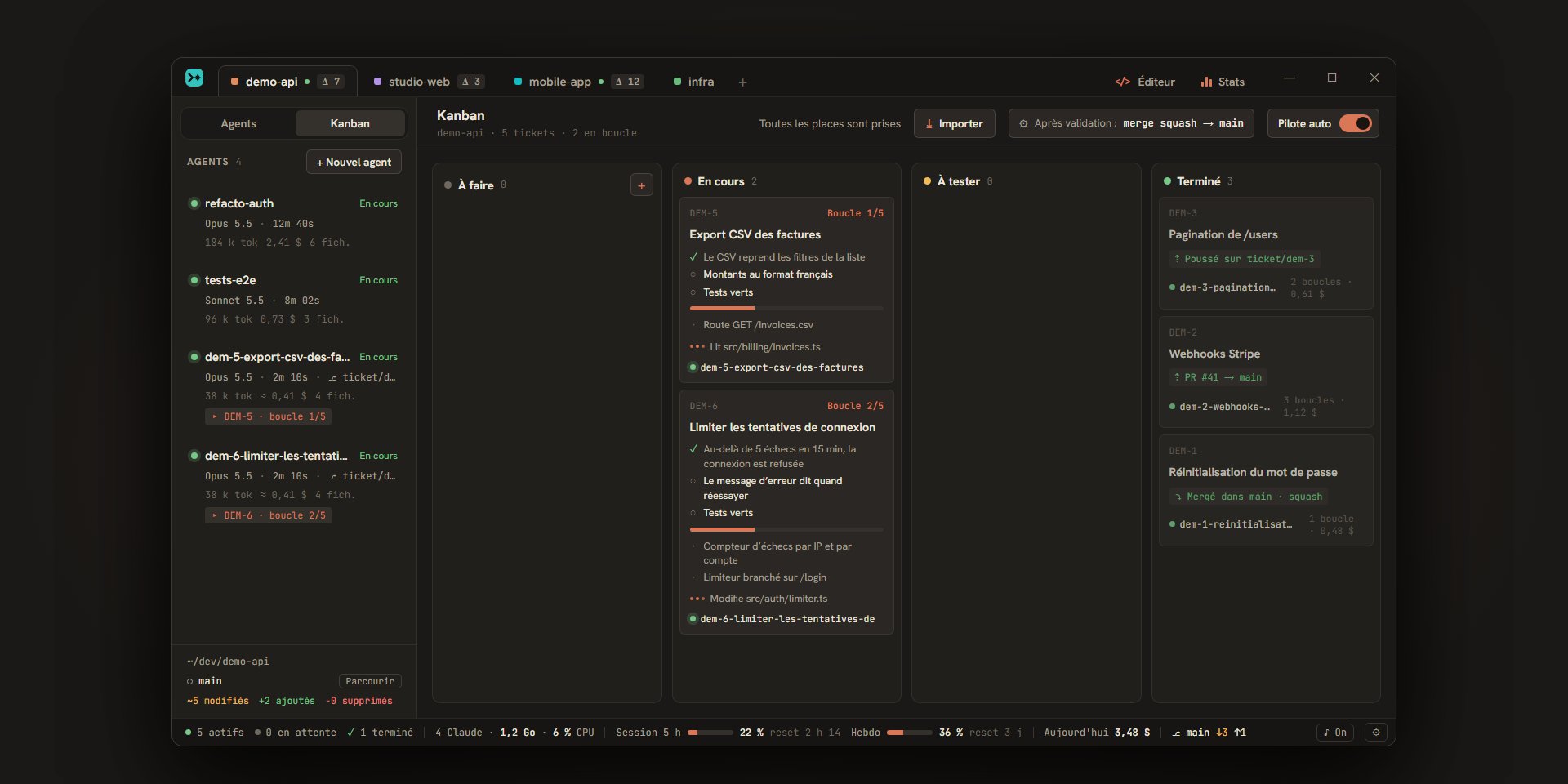Open the 'Pagination de /users' card
The image size is (1568, 784).
pyautogui.click(x=1266, y=253)
